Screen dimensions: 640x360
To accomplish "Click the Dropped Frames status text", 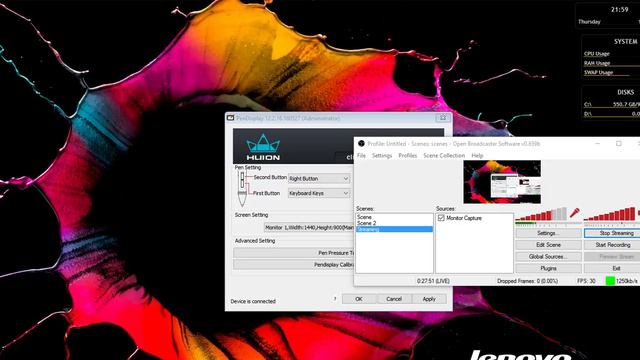I will point(527,281).
